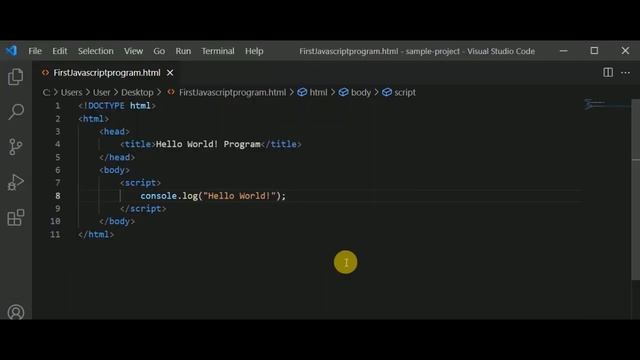Click the closing html tag on line 11
The image size is (640, 360).
96,234
